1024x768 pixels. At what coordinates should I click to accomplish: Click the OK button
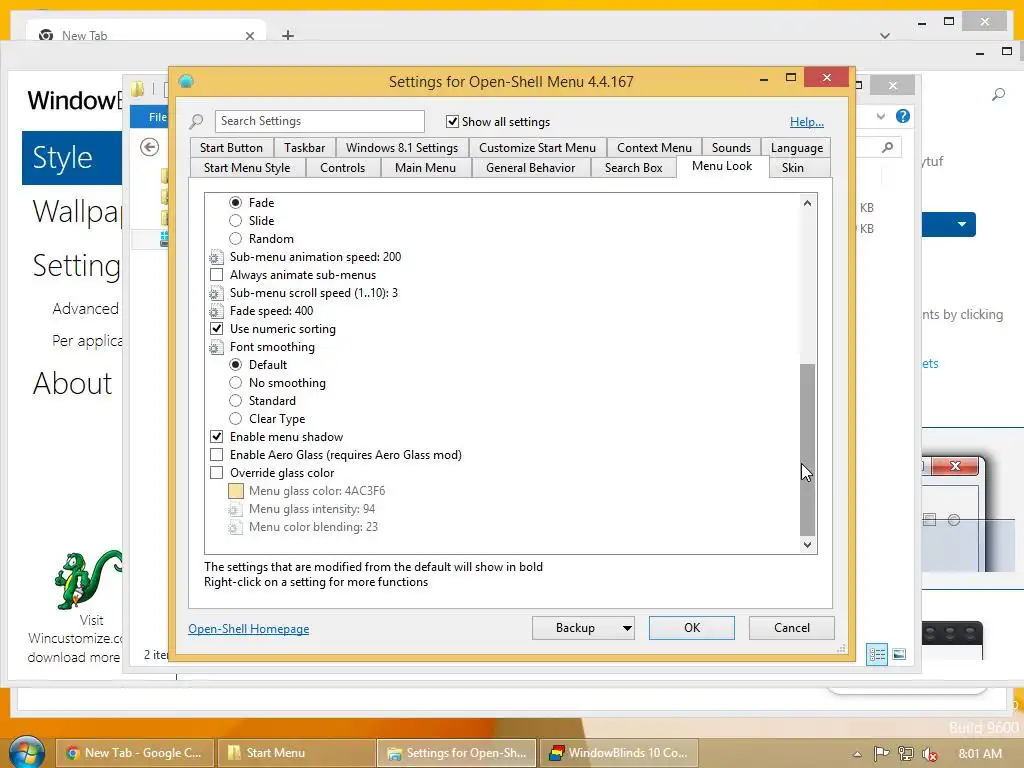click(x=692, y=628)
